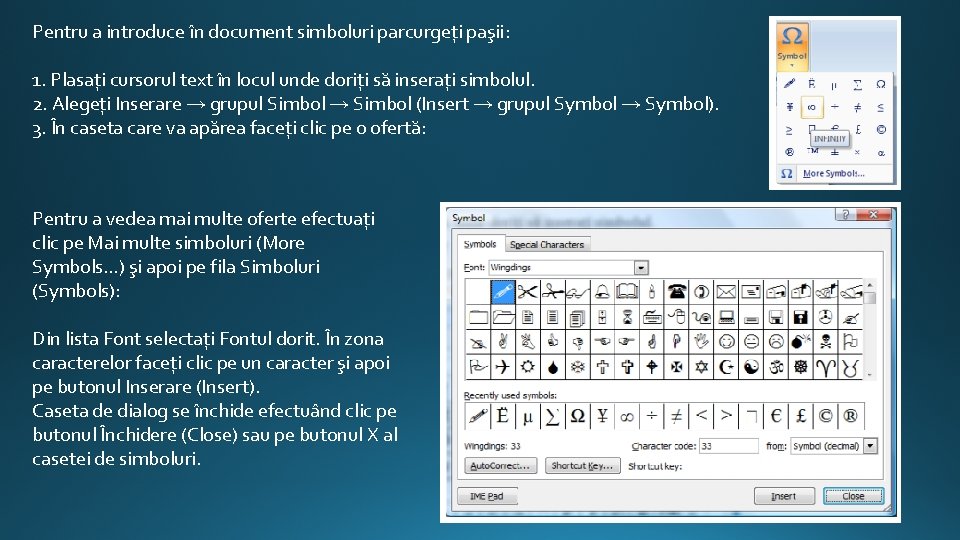Pick € in Recently used symbols
960x540 pixels.
[x=776, y=416]
